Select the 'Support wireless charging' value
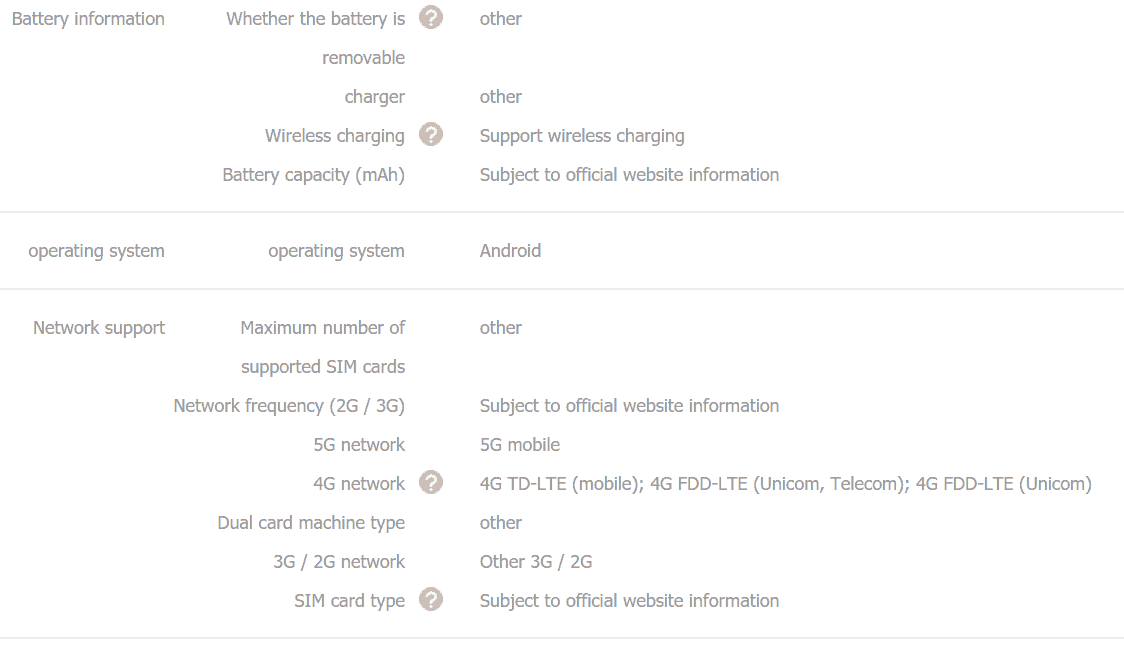The image size is (1124, 649). (582, 136)
